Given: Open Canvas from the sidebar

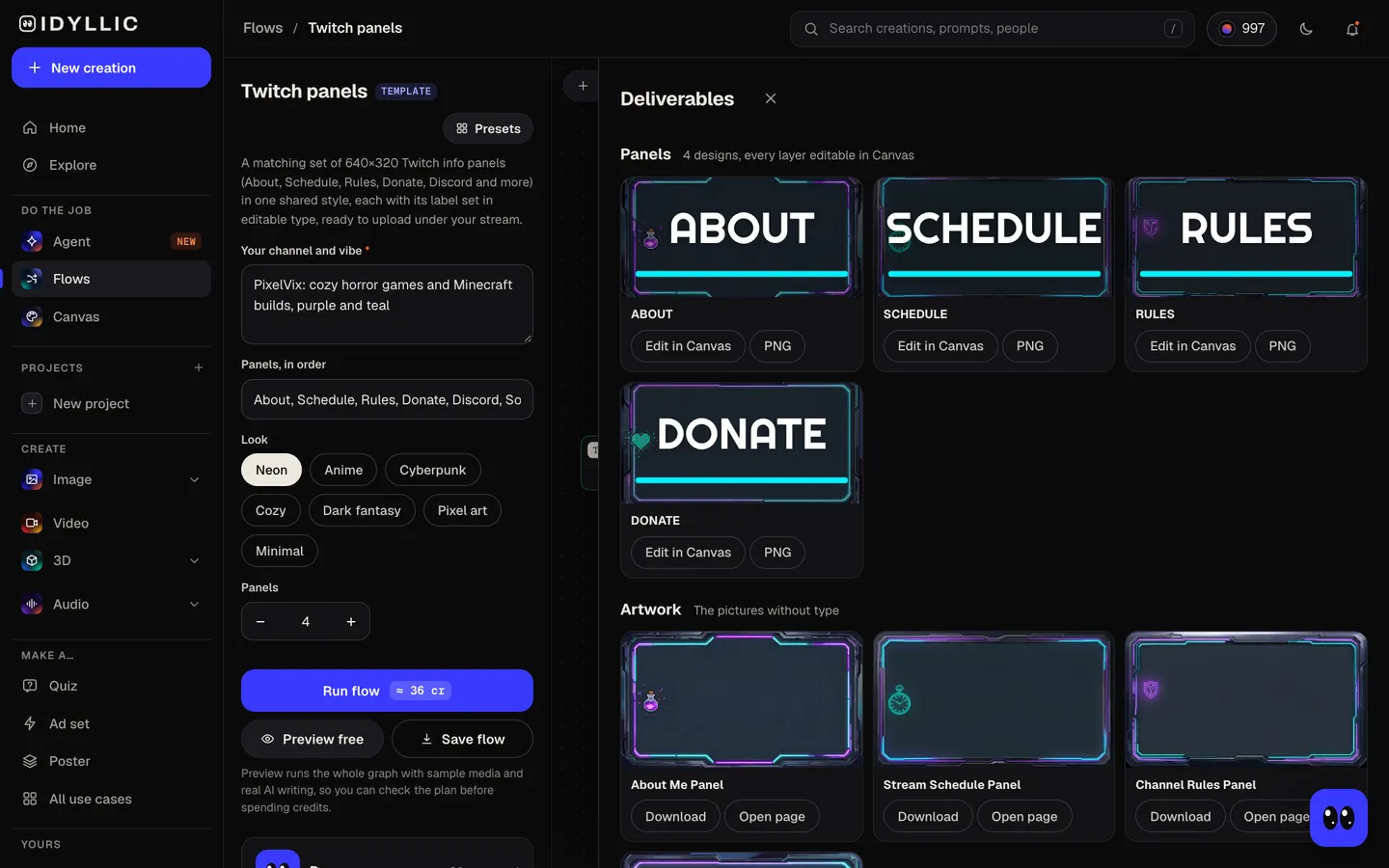Looking at the screenshot, I should [111, 316].
